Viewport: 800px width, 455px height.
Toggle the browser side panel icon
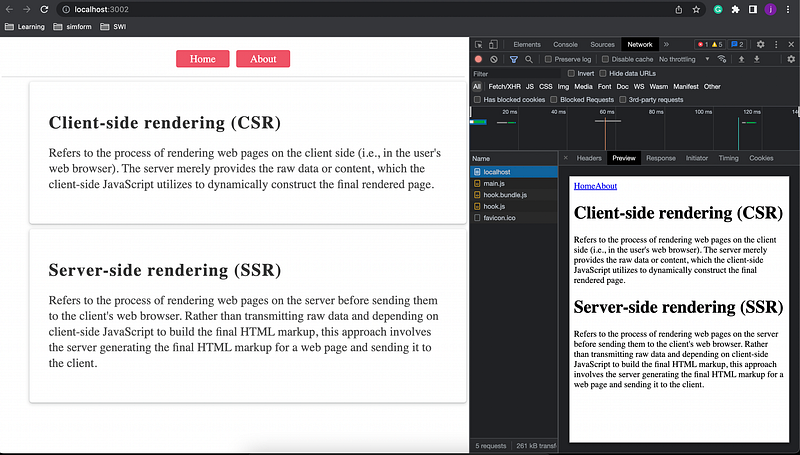[753, 9]
